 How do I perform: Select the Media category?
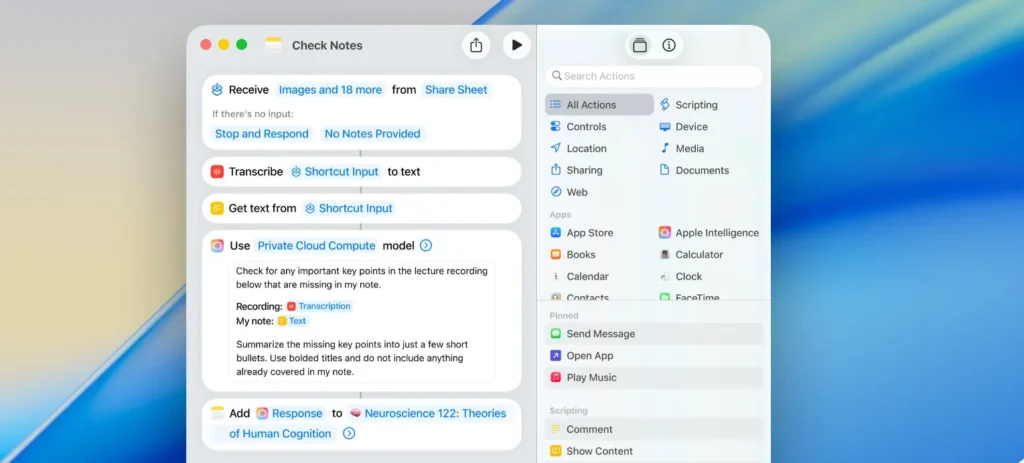(x=681, y=148)
